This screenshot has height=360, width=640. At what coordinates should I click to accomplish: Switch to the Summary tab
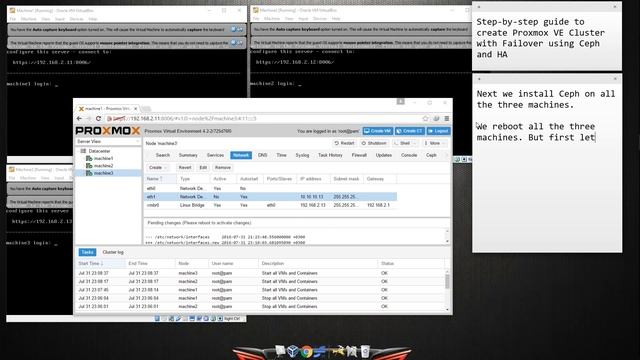[188, 155]
